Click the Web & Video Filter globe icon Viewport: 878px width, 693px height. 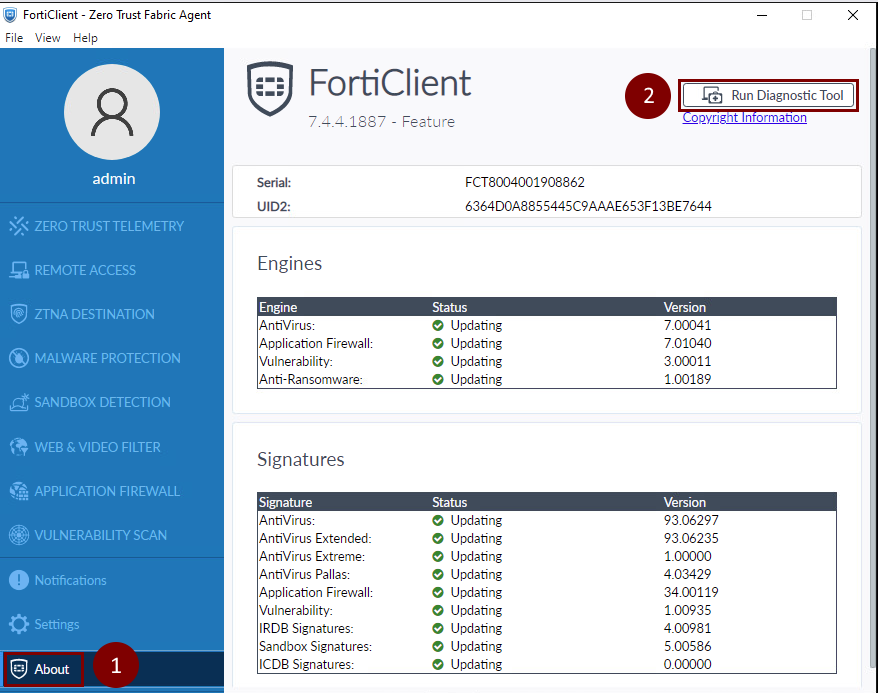coord(18,447)
